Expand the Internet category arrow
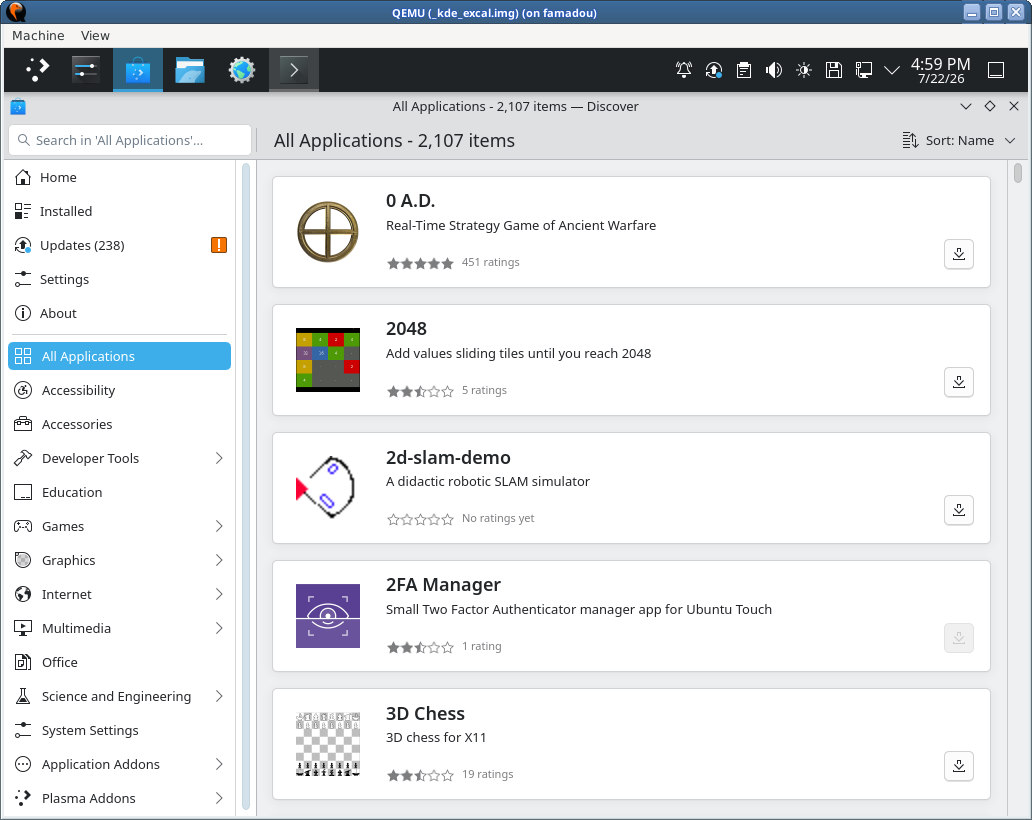Screen dimensions: 1032x820 219,594
